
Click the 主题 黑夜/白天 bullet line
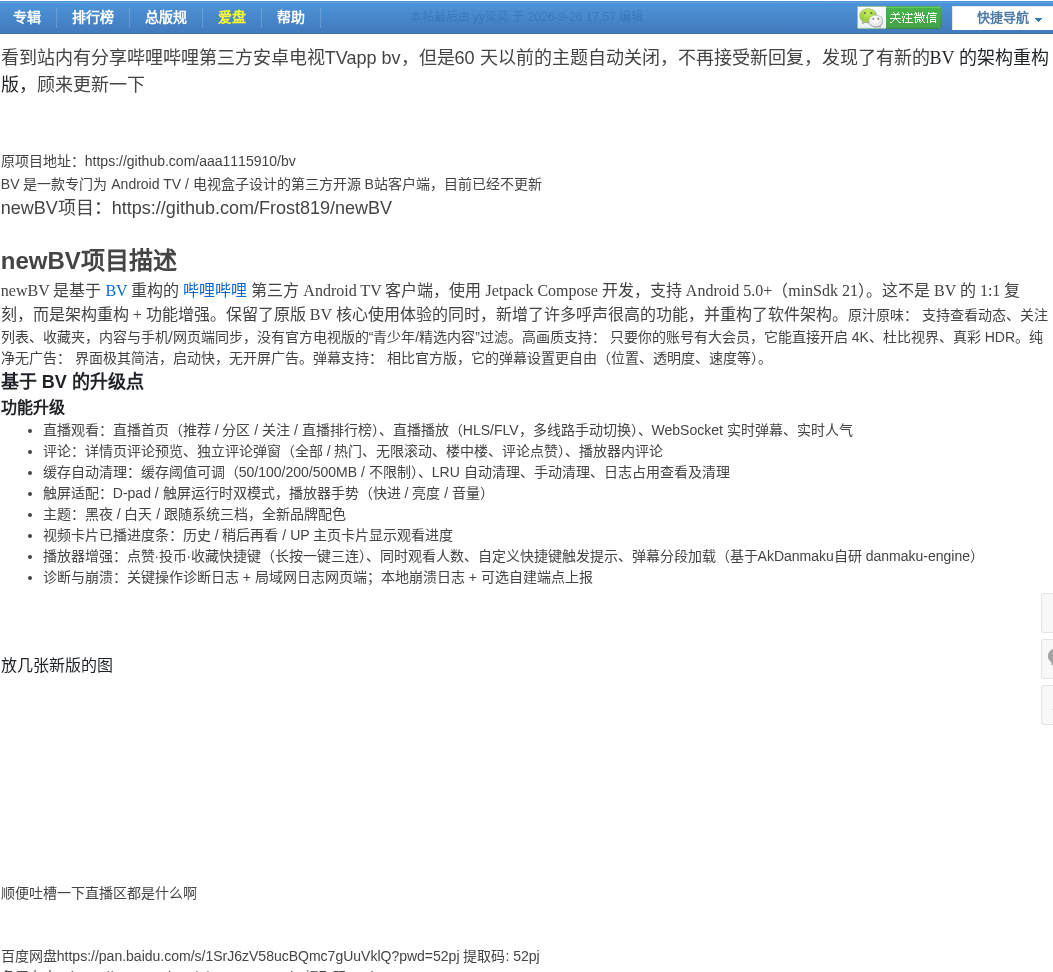tap(194, 515)
